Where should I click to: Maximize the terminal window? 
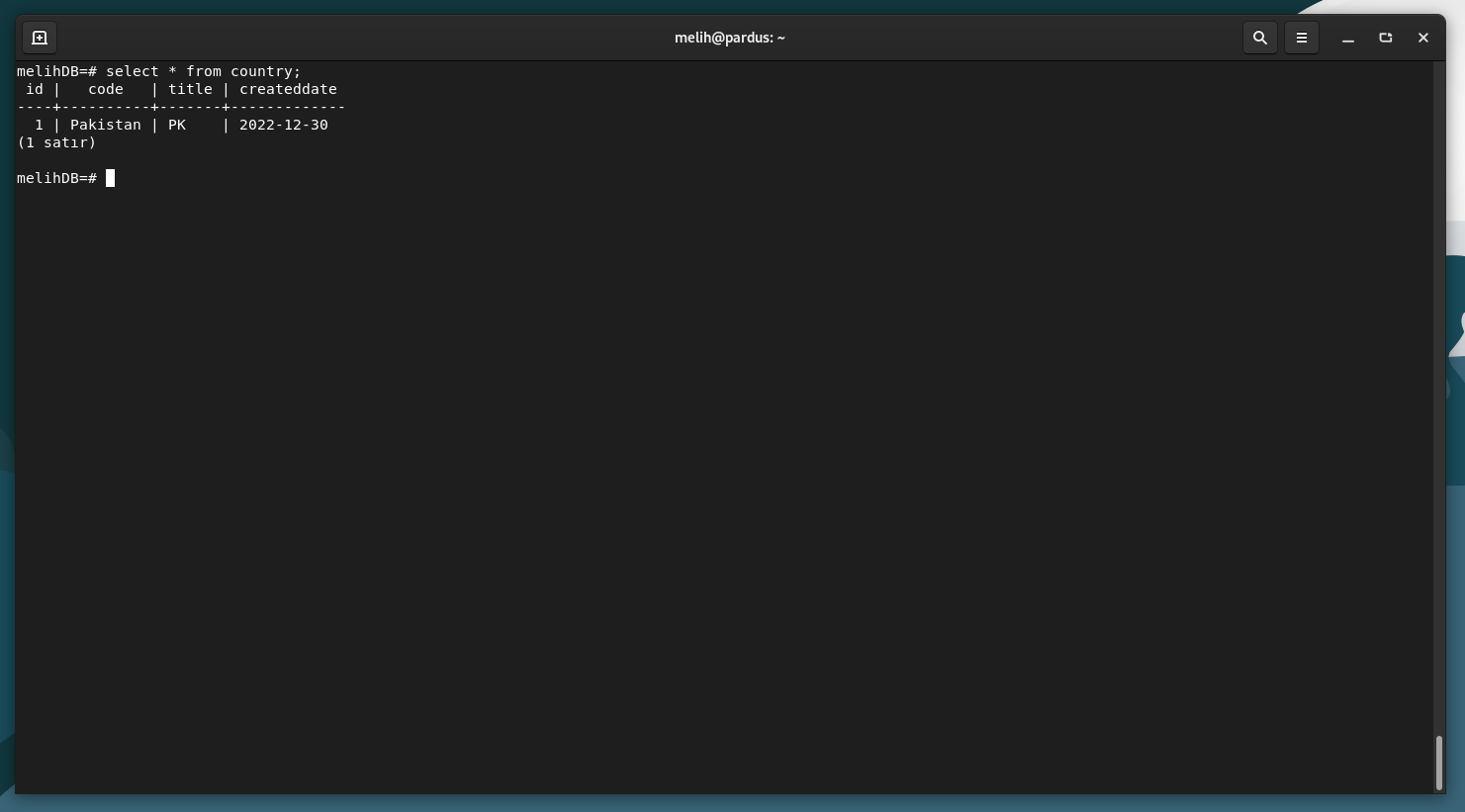1386,38
